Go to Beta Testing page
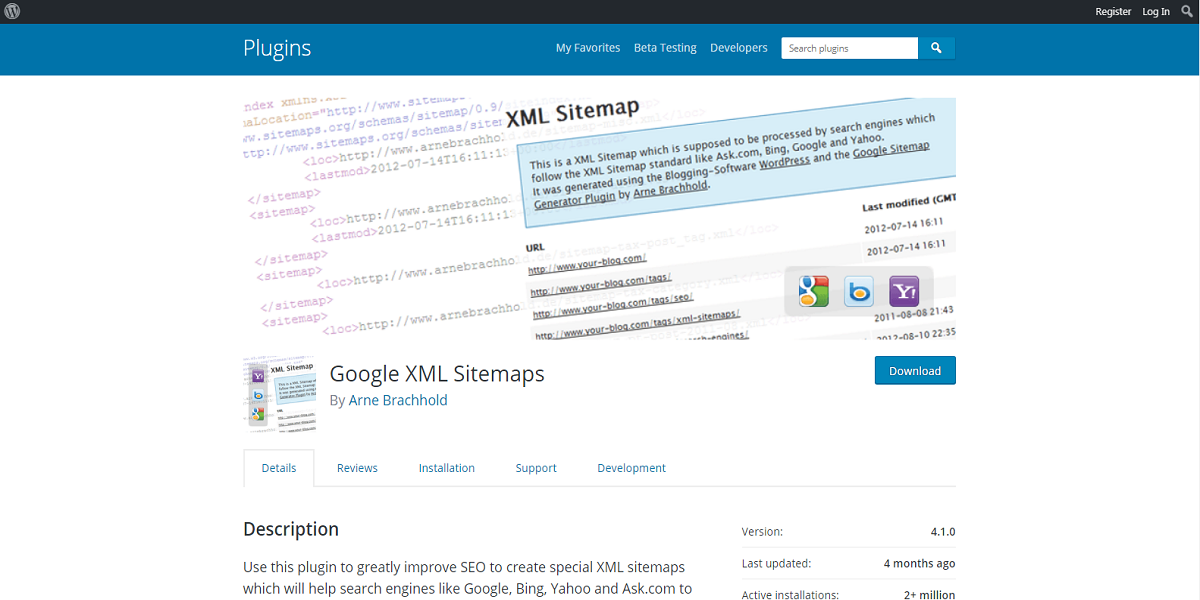This screenshot has height=600, width=1200. click(x=665, y=48)
